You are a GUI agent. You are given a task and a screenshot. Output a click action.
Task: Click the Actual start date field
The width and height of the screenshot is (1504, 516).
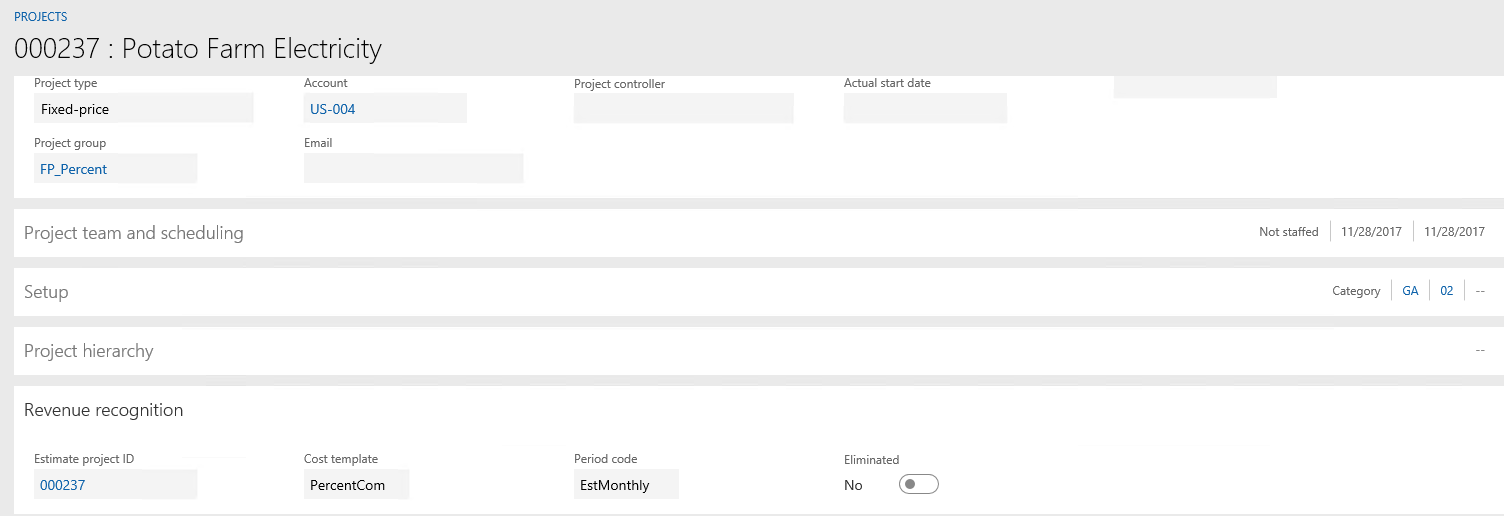tap(925, 109)
